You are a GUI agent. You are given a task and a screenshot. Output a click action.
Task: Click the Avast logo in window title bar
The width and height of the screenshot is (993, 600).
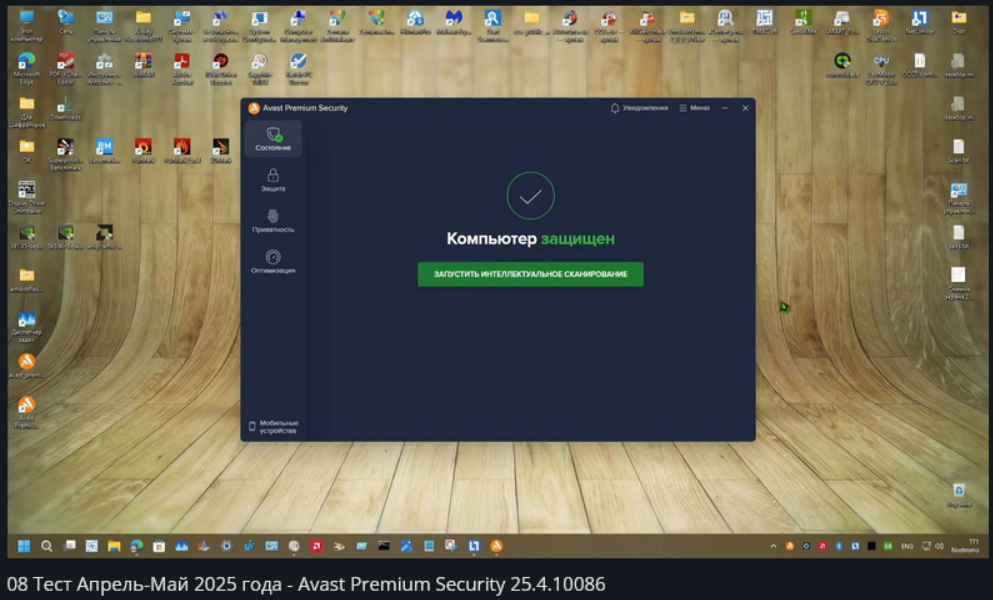(x=254, y=108)
